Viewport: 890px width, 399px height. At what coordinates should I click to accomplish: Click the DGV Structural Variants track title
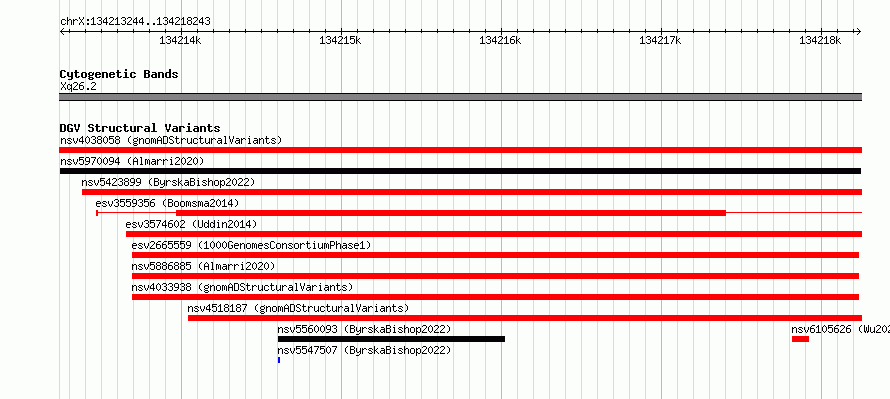140,128
